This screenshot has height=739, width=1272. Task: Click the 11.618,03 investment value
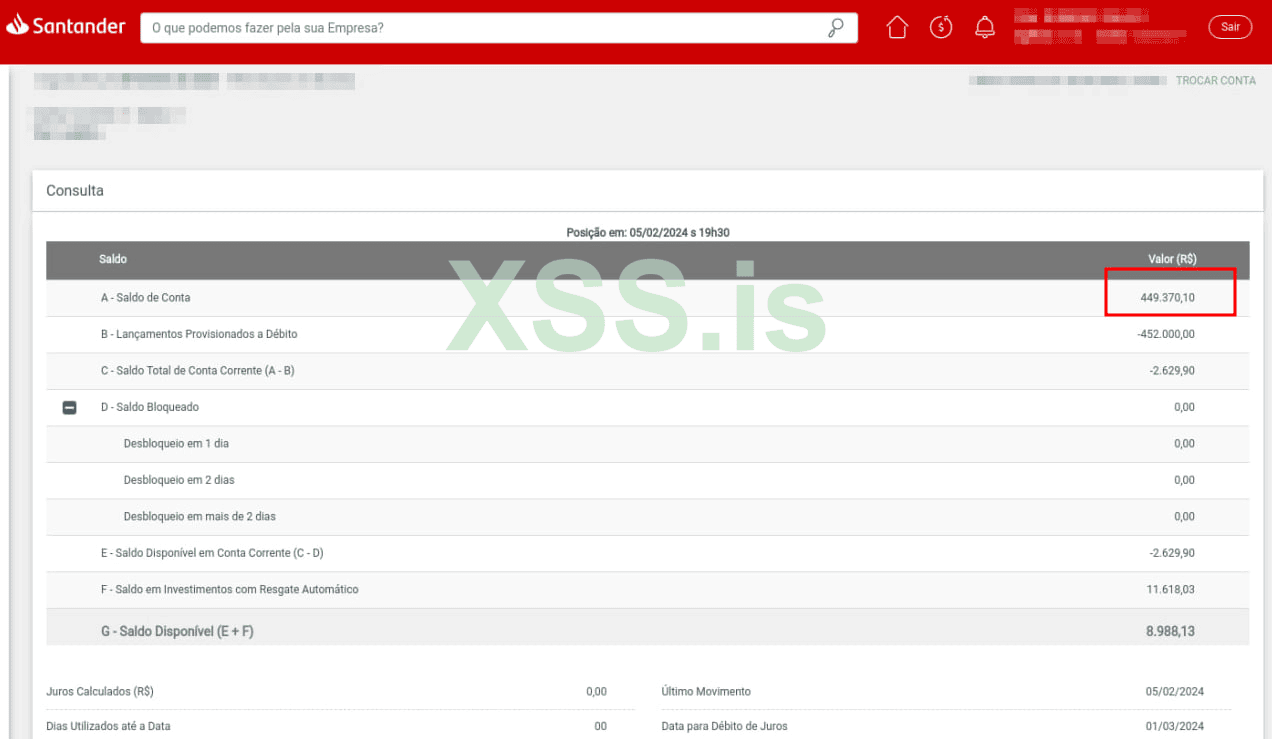tap(1170, 590)
